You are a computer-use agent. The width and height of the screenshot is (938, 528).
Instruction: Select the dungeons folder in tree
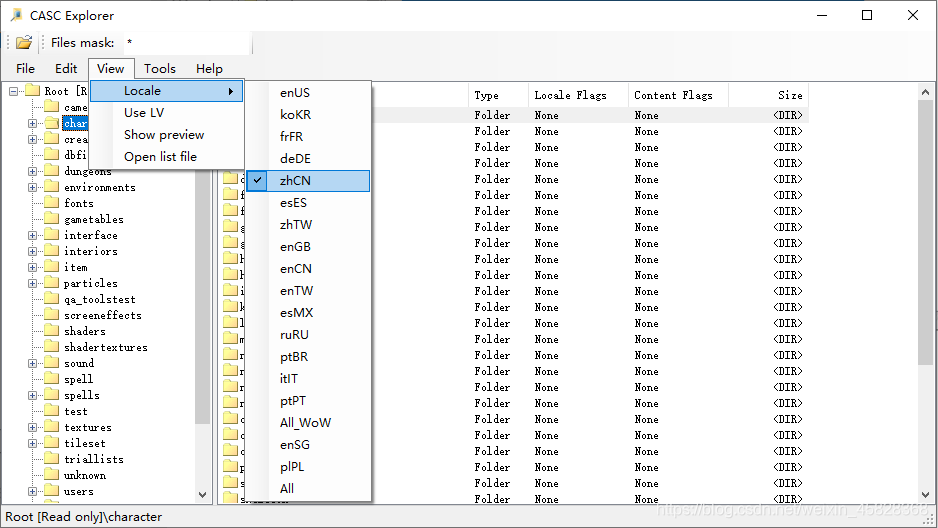[87, 172]
